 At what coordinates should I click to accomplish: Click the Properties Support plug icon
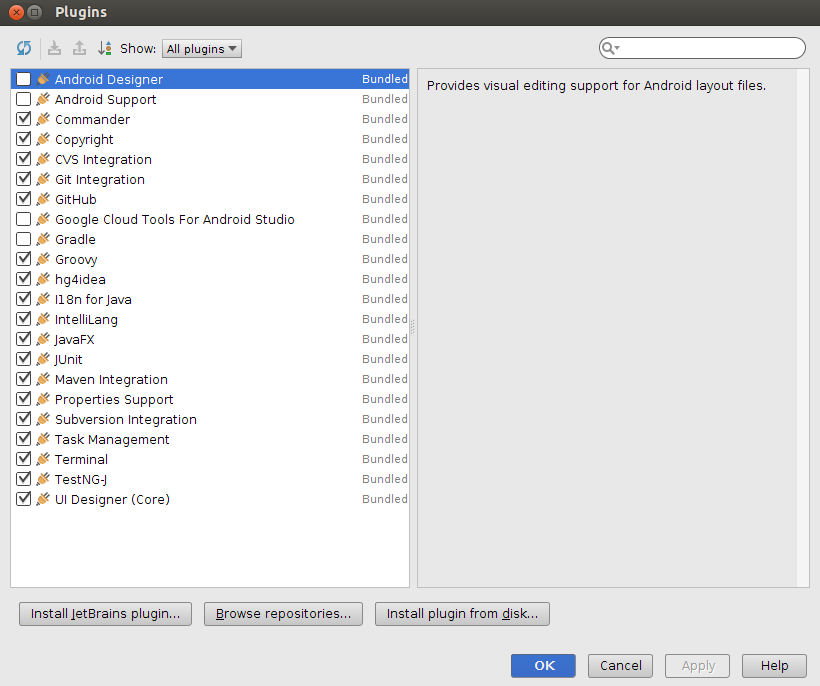point(43,399)
